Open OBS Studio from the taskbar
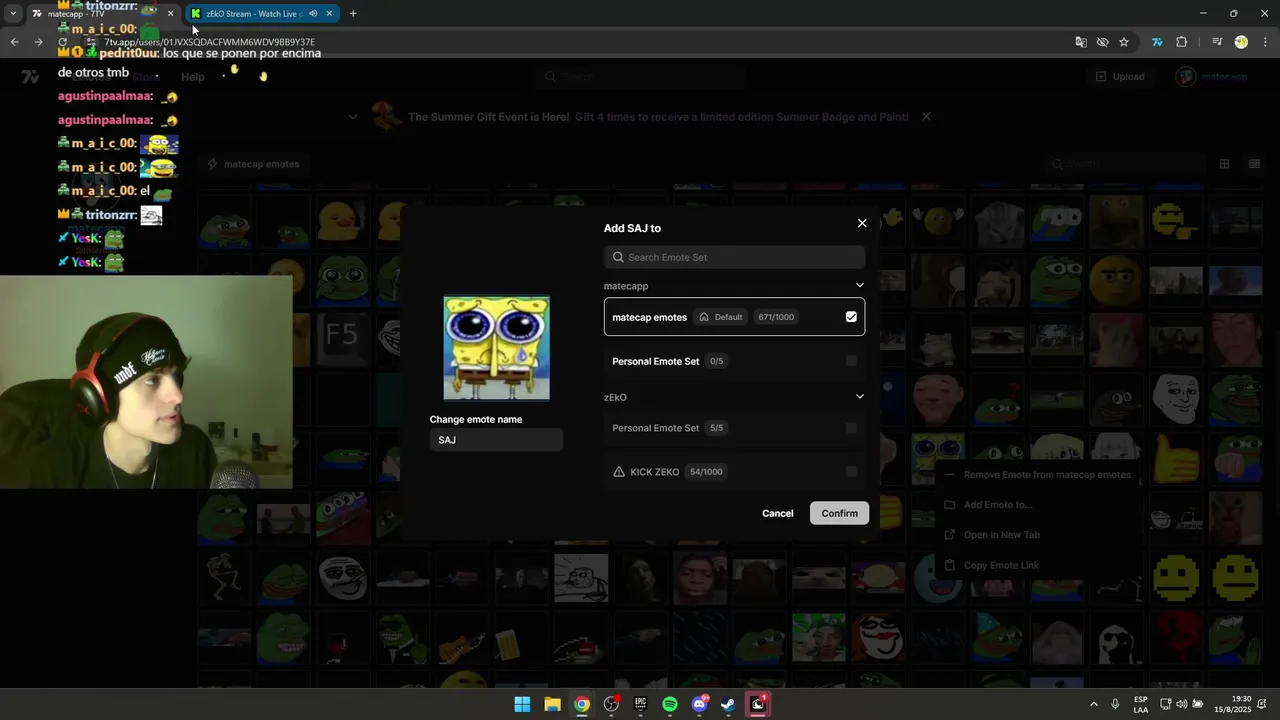This screenshot has width=1280, height=720. [611, 704]
